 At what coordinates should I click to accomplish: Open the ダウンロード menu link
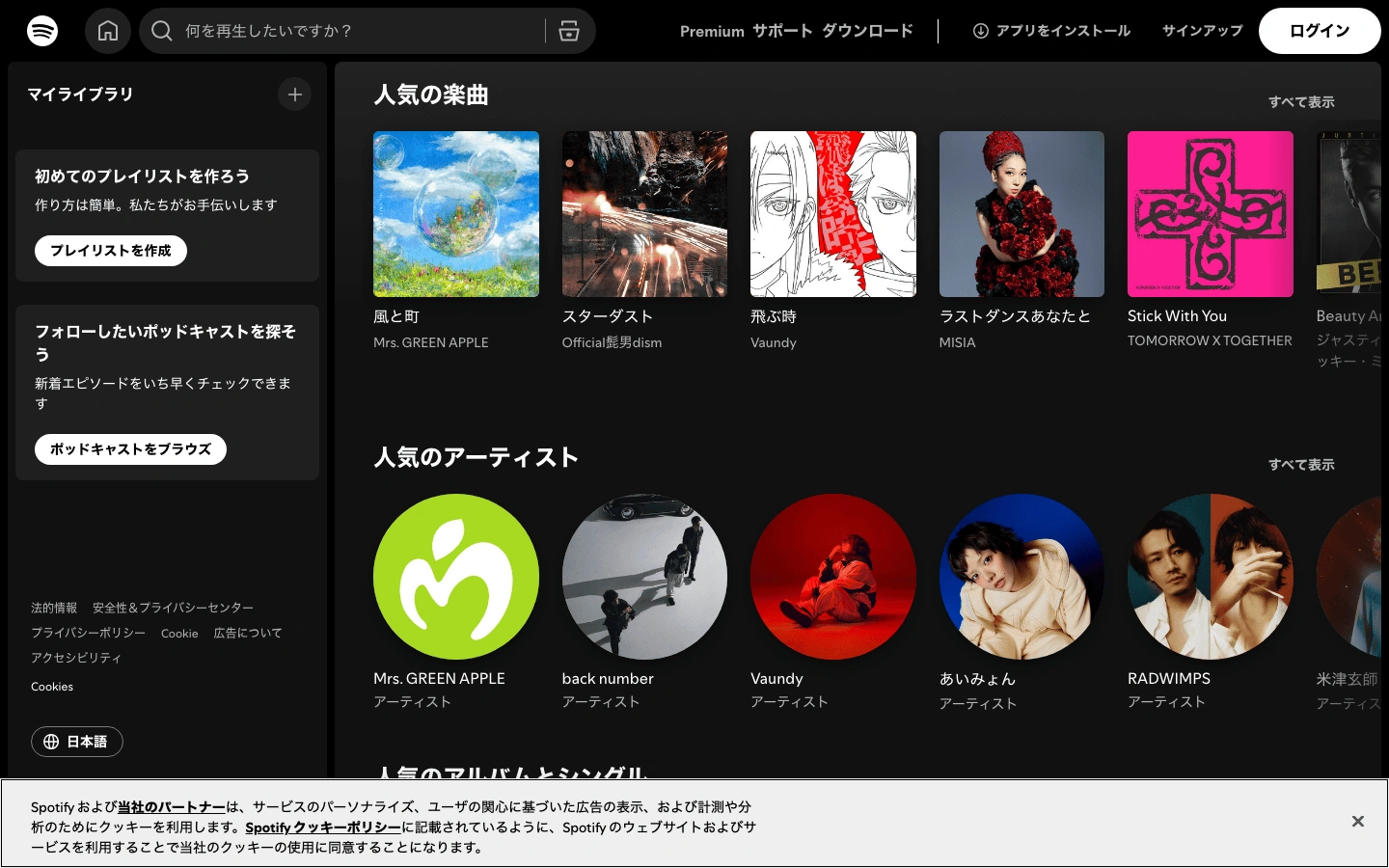[867, 31]
